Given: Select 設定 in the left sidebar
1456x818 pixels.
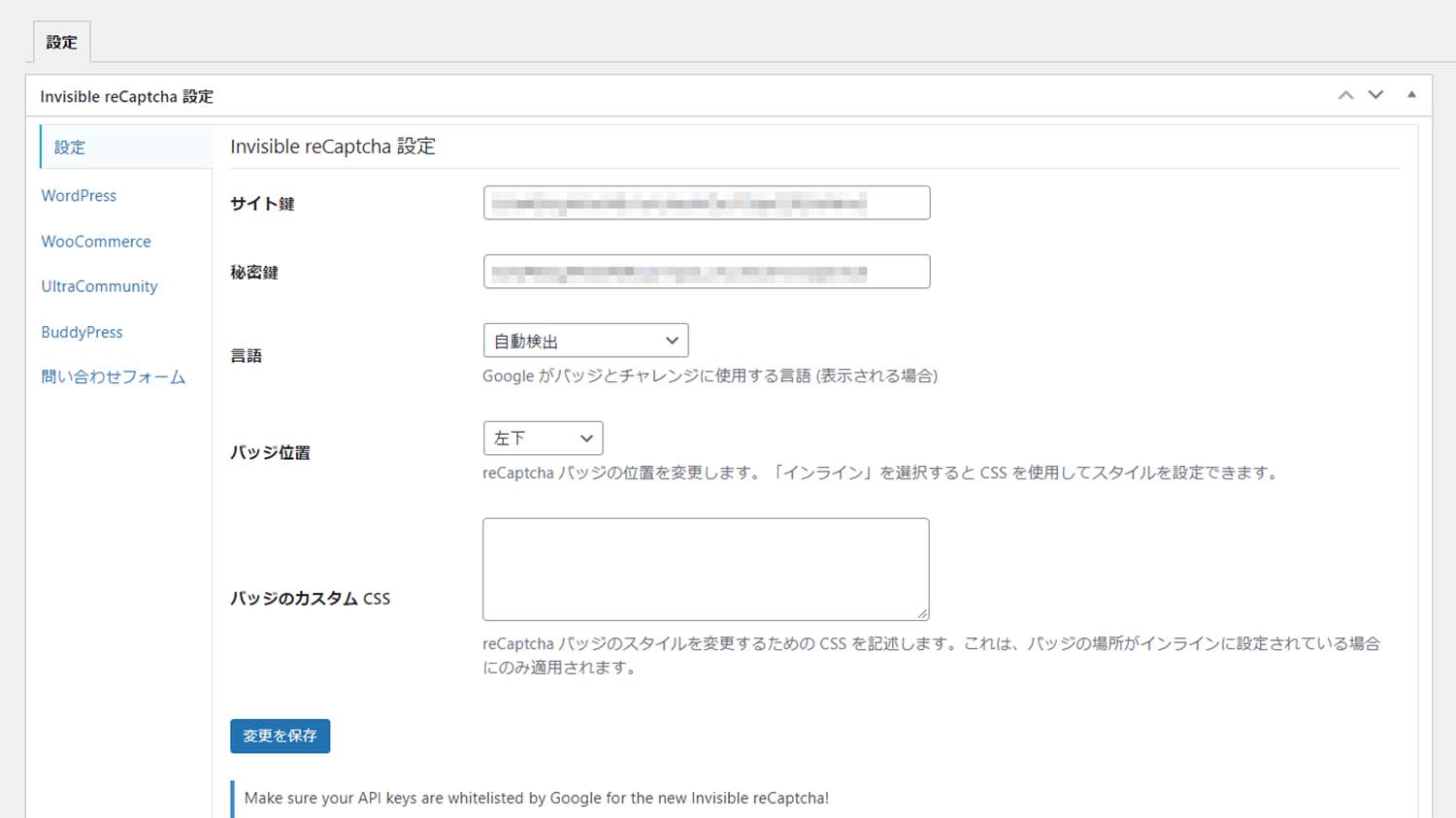Looking at the screenshot, I should coord(70,147).
